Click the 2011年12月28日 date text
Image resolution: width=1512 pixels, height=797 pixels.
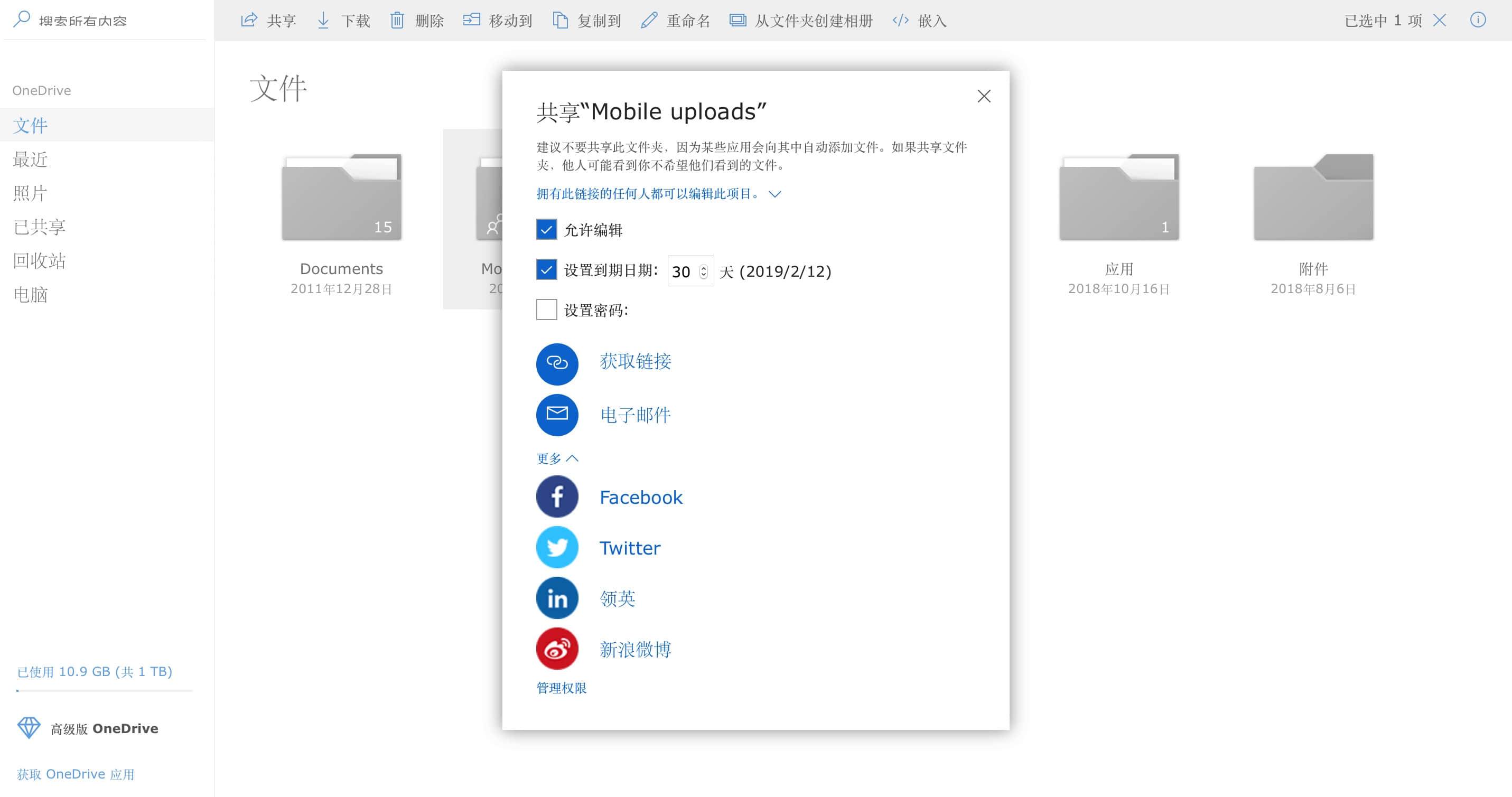tap(342, 289)
